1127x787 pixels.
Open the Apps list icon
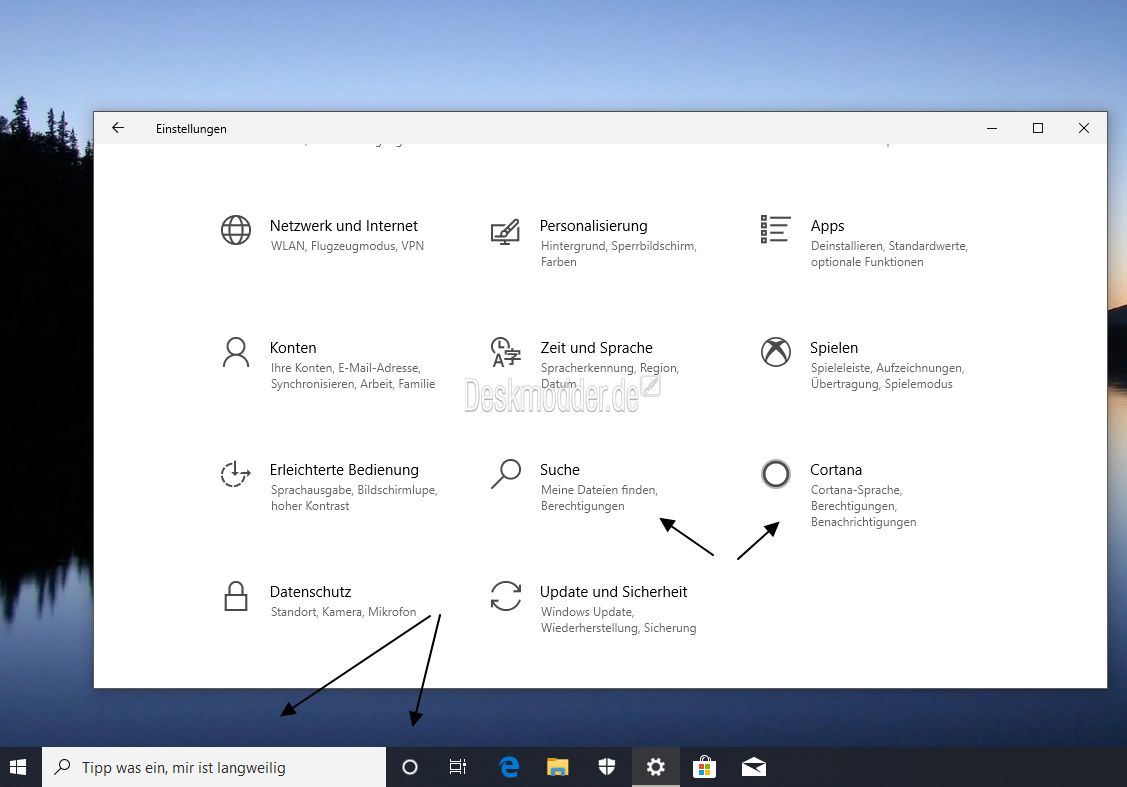776,229
